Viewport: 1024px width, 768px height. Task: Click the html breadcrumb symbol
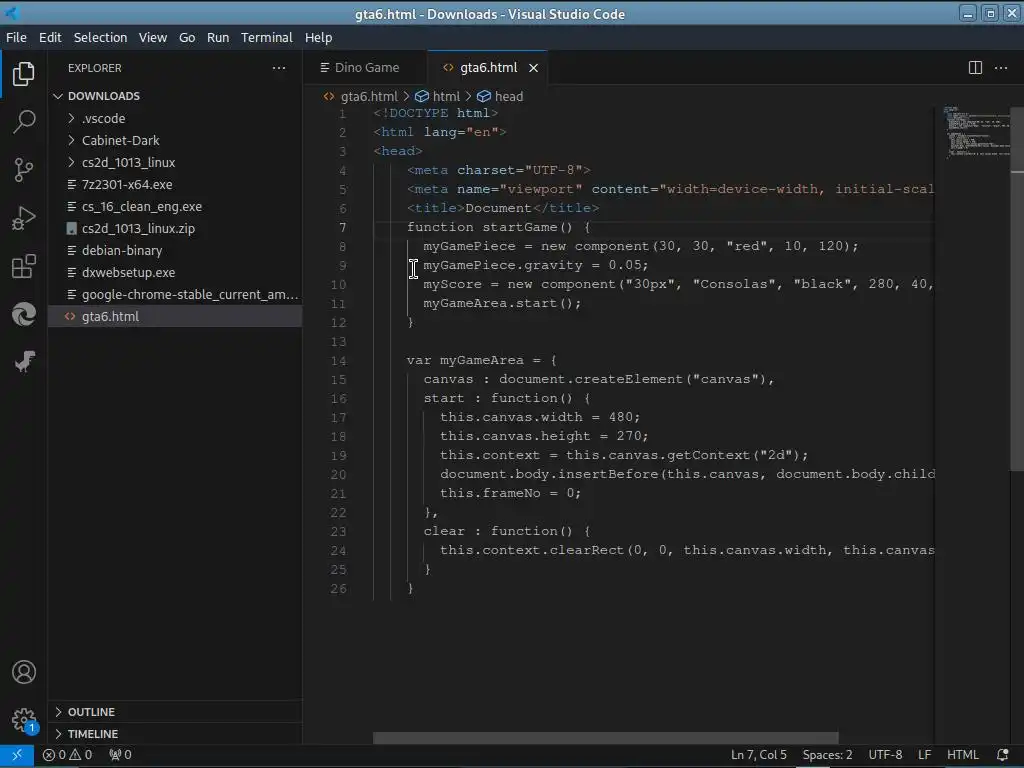(x=438, y=97)
